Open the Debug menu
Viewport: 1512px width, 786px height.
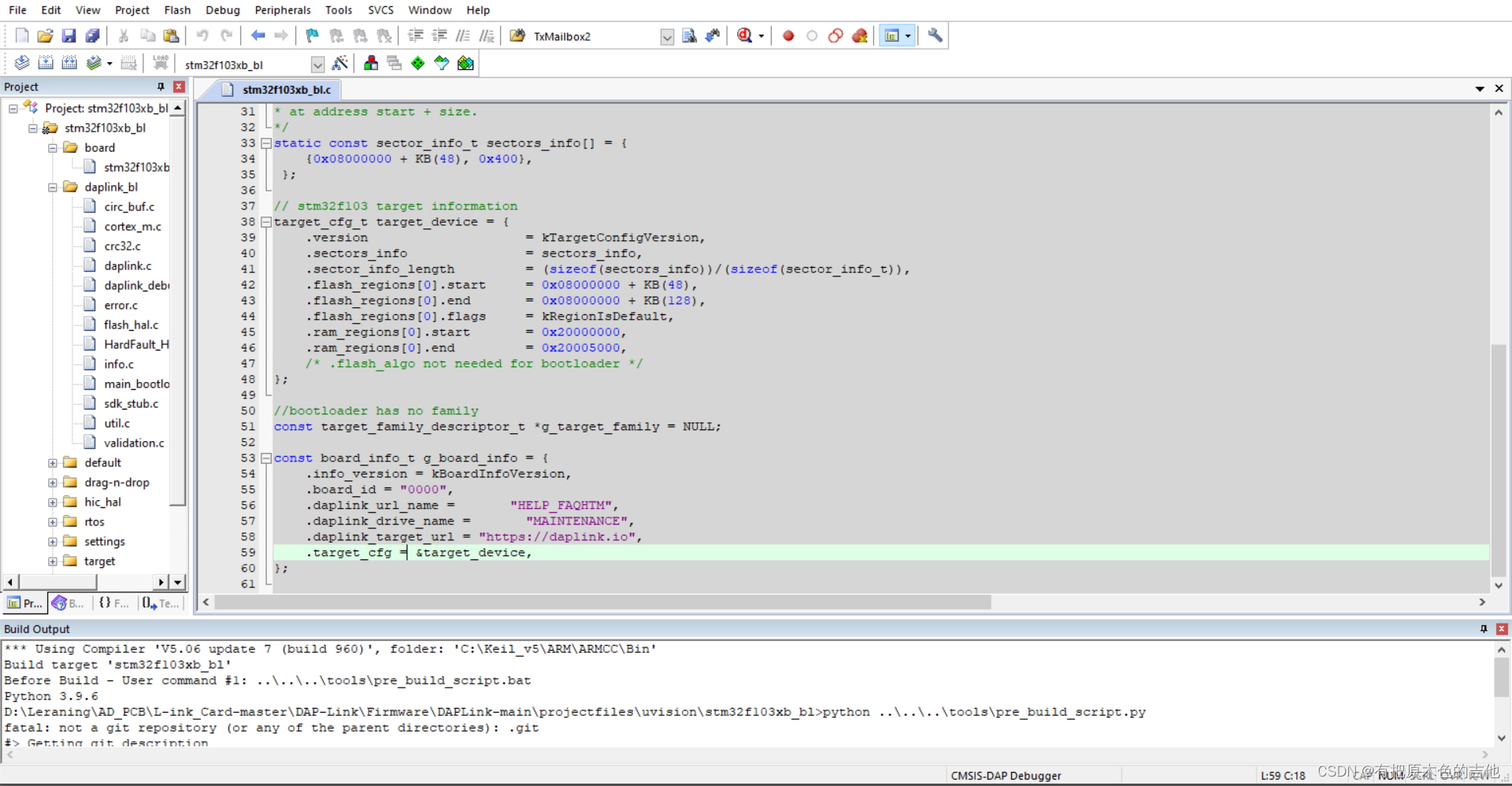point(223,10)
